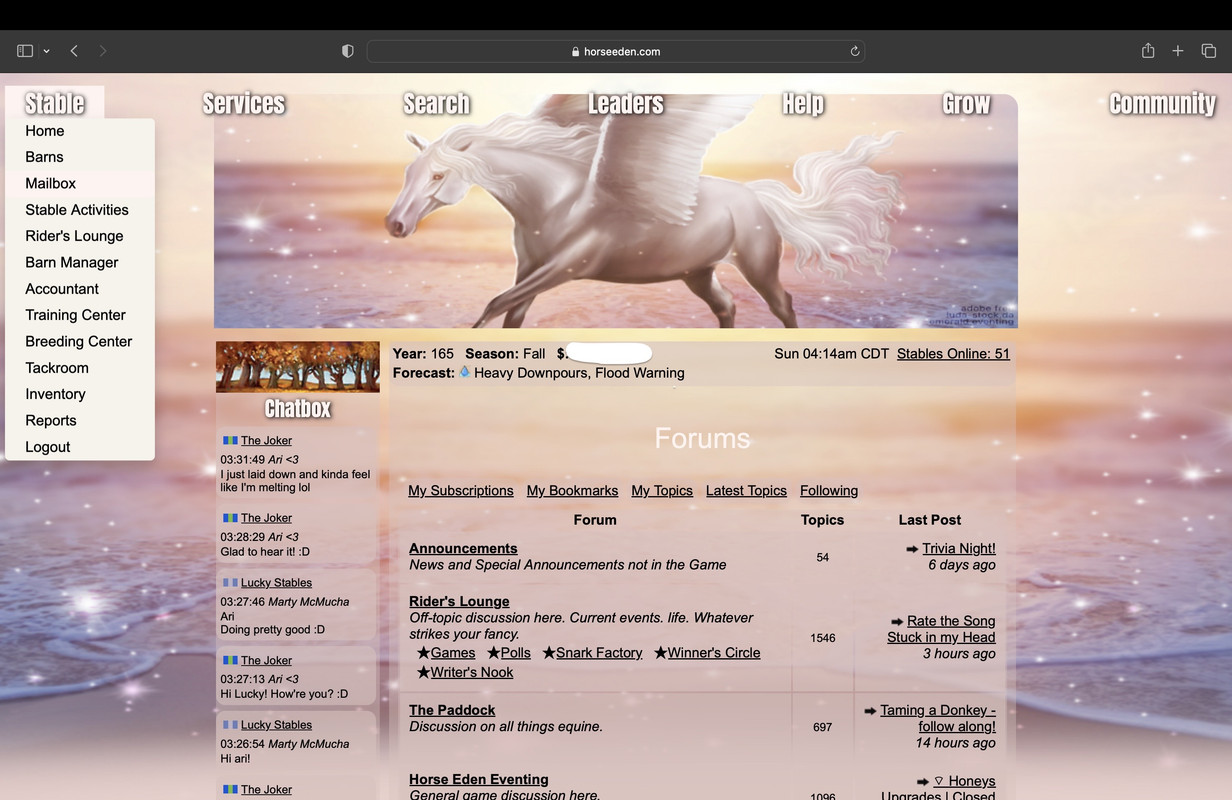Toggle the Safari sidebar icon
The height and width of the screenshot is (800, 1232).
click(25, 51)
